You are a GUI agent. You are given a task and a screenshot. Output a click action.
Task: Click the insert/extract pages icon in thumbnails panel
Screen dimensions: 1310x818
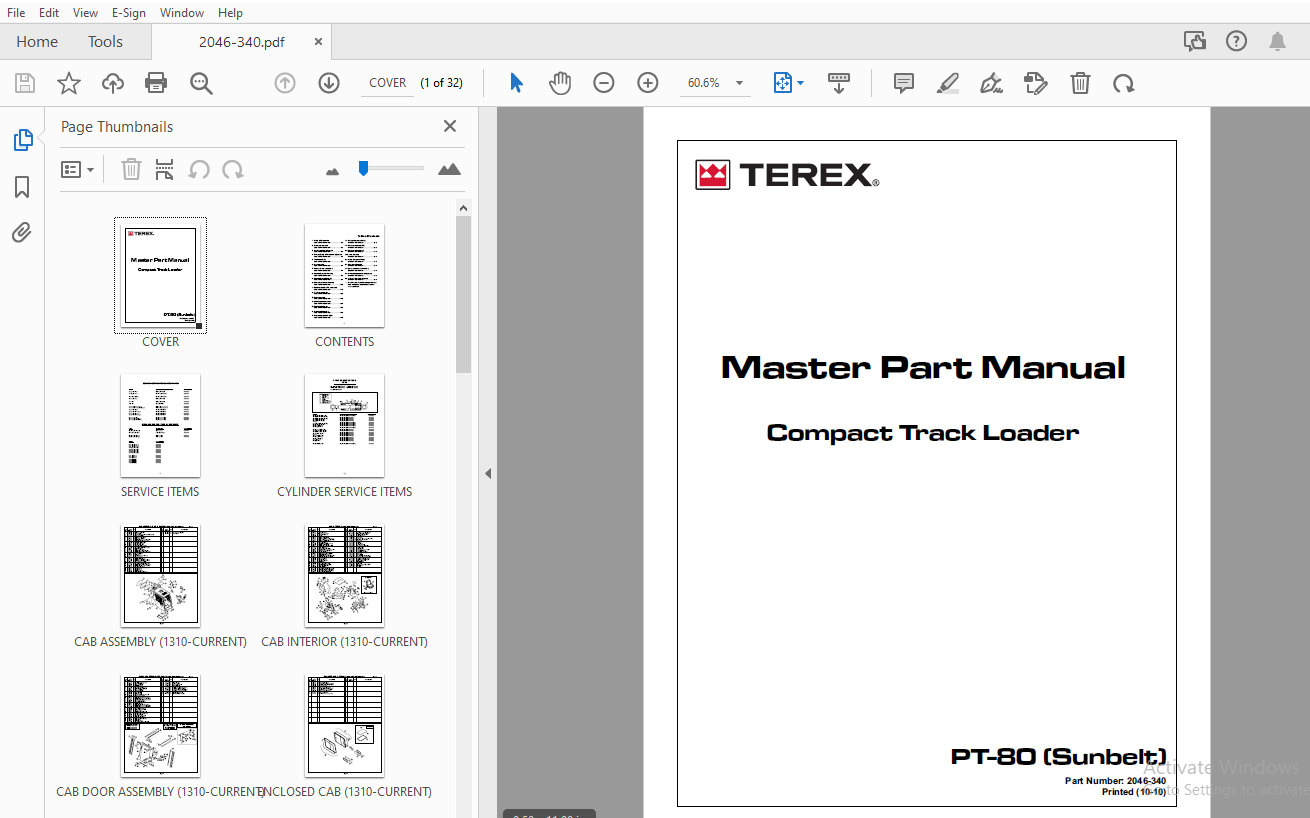coord(165,169)
